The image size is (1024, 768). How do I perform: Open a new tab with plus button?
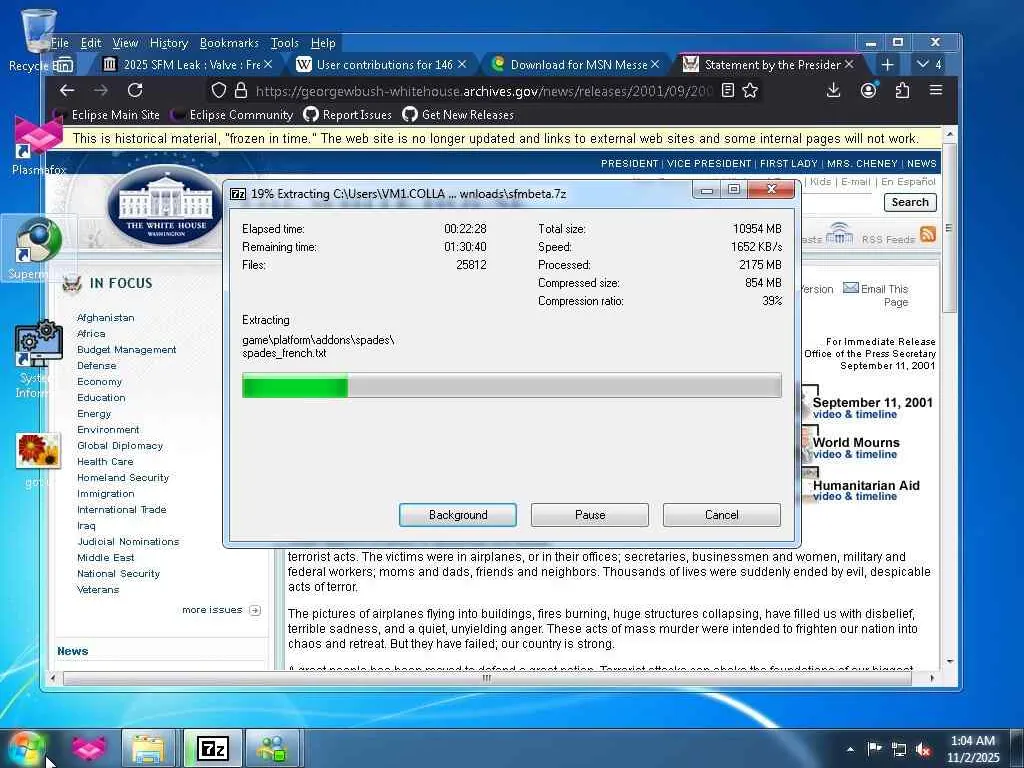887,65
